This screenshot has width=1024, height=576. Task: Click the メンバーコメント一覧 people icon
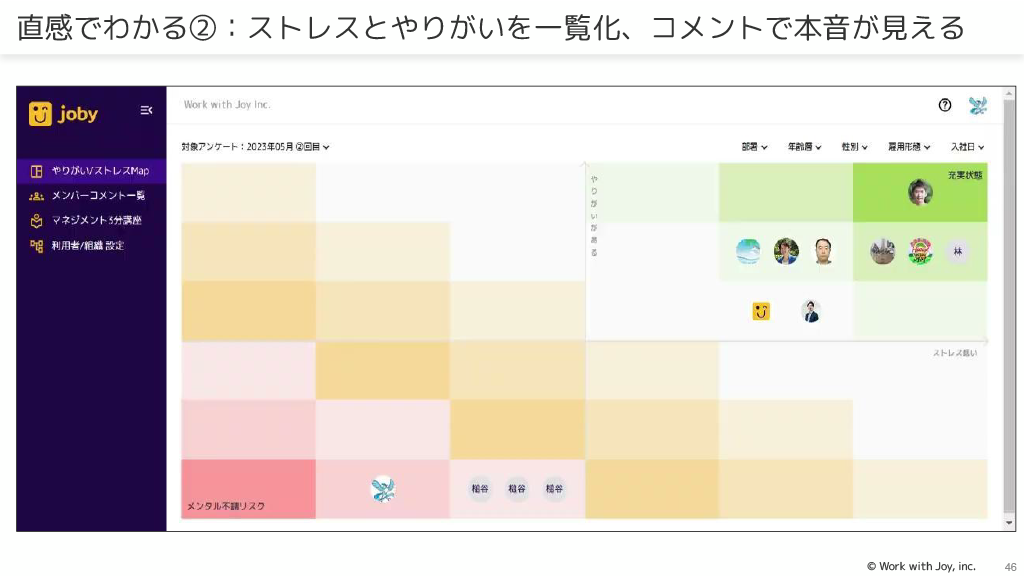(x=36, y=196)
